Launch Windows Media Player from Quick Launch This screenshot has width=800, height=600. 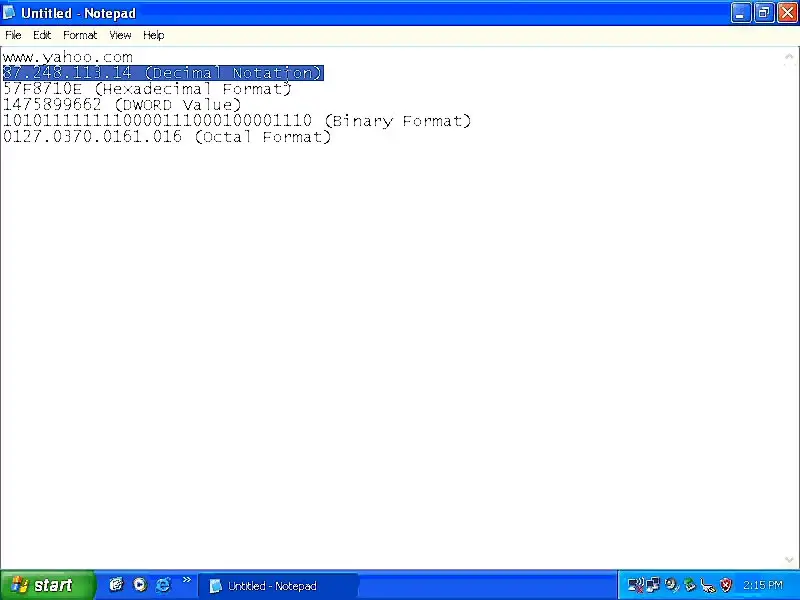[x=140, y=584]
